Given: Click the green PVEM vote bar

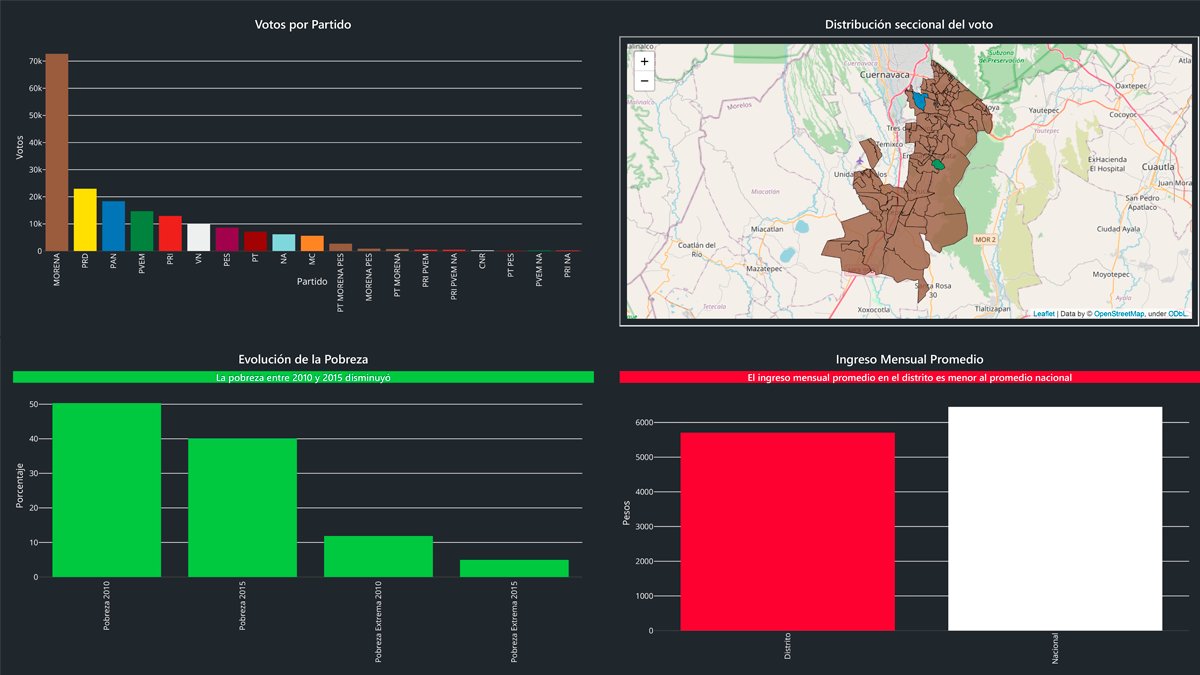Looking at the screenshot, I should tap(142, 231).
